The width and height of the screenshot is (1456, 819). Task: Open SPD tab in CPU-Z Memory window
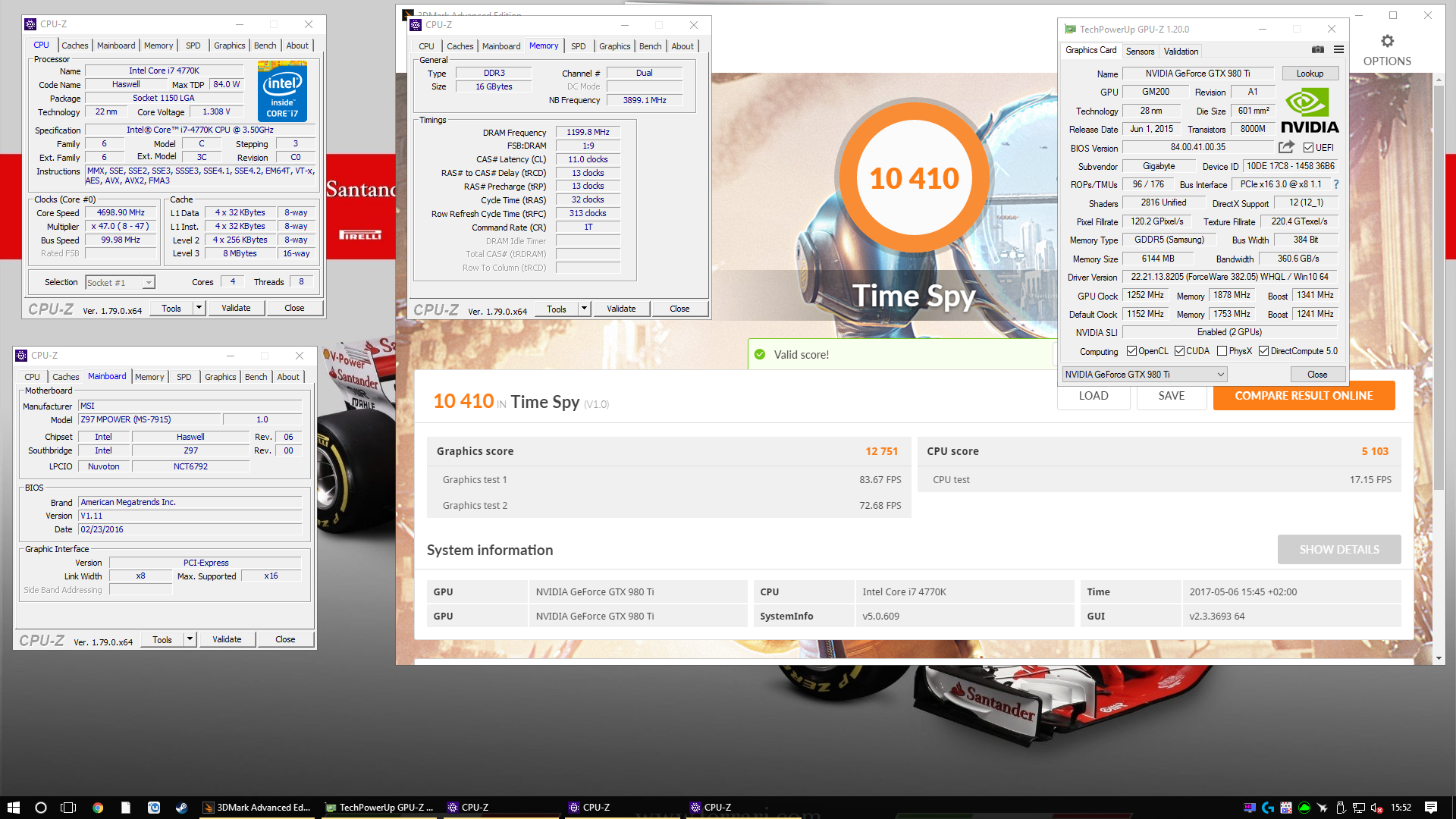578,46
